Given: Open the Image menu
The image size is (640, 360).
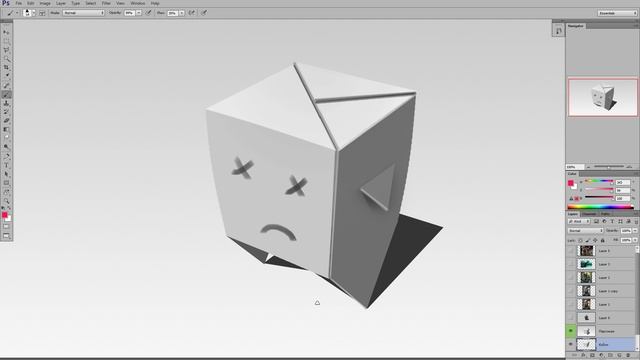Looking at the screenshot, I should point(45,3).
